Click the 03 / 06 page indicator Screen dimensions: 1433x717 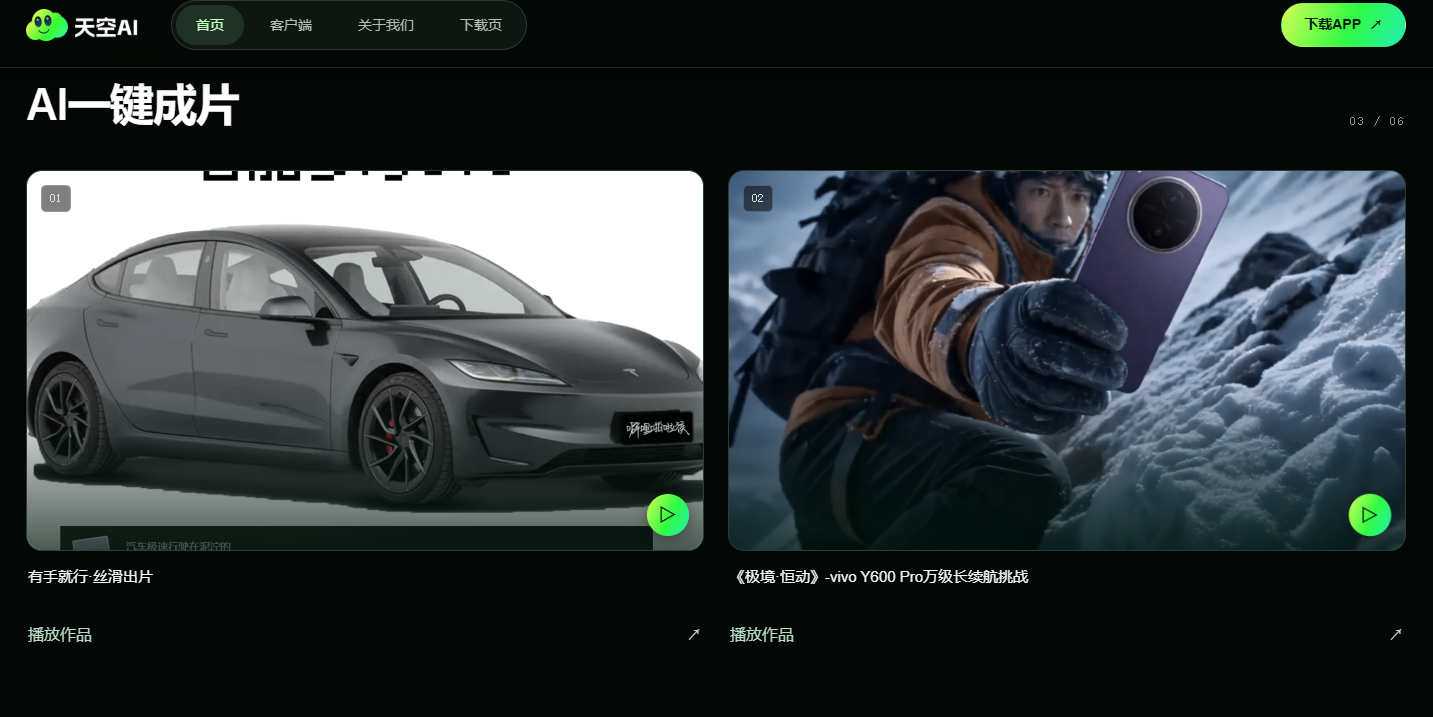coord(1377,122)
